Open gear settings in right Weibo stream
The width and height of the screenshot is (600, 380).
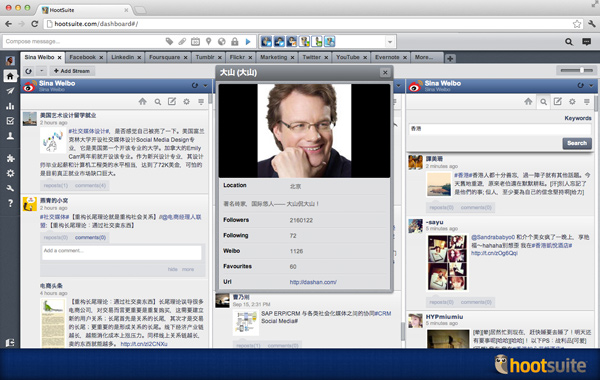click(x=572, y=101)
